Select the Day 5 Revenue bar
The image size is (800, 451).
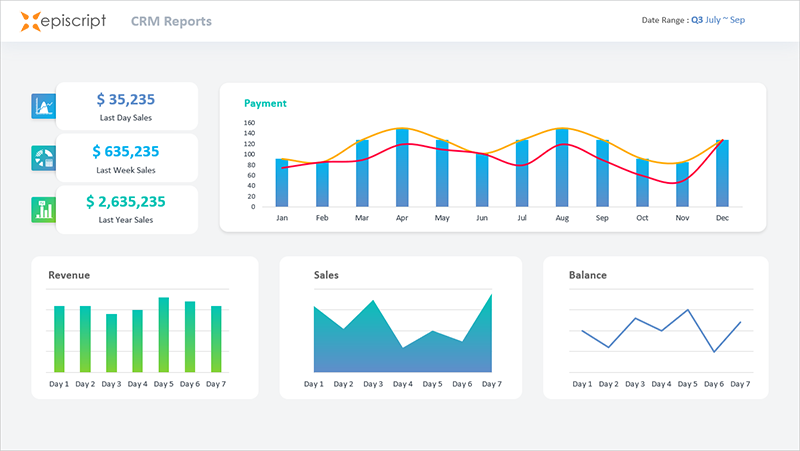click(x=164, y=335)
